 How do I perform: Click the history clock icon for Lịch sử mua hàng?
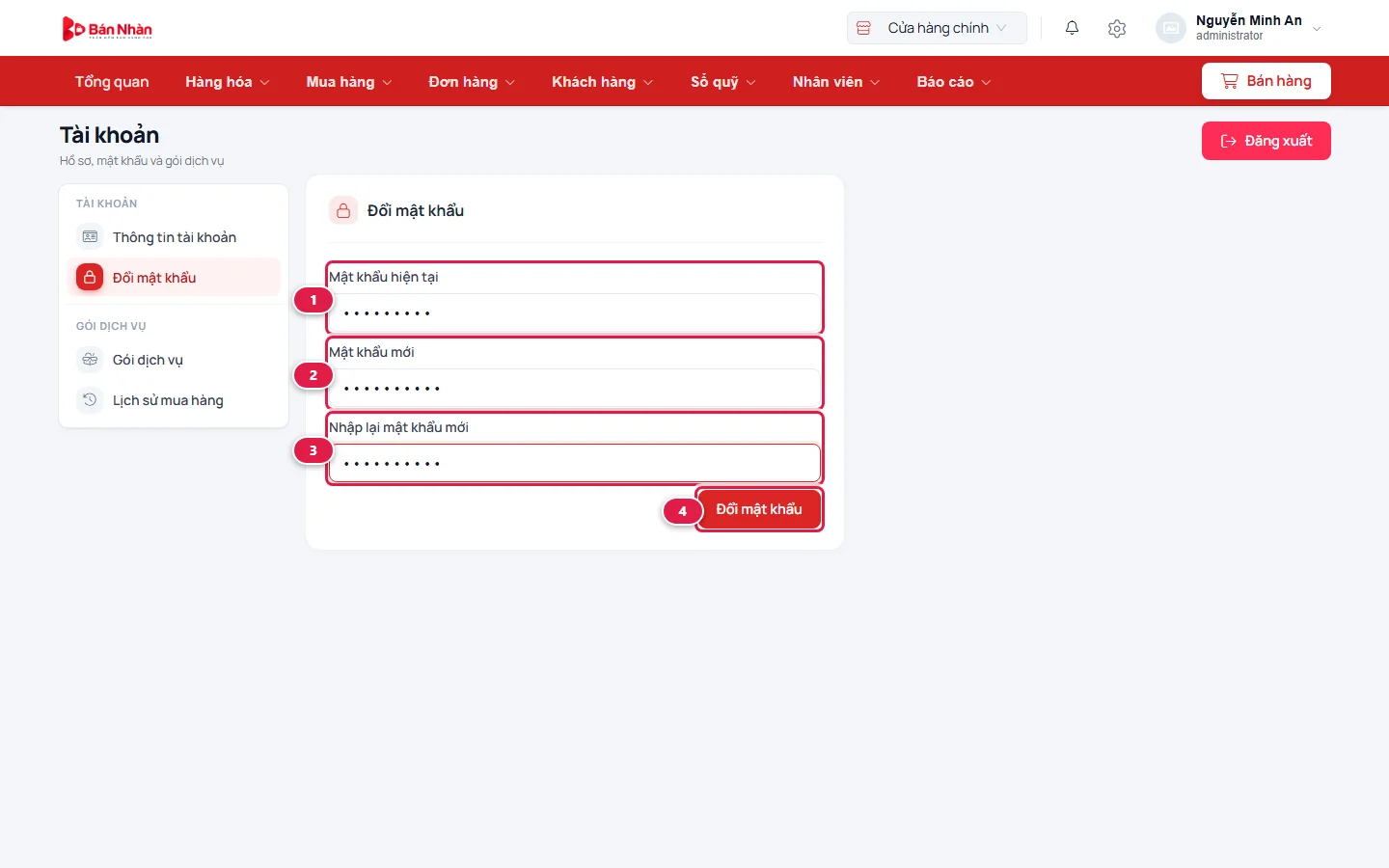click(x=90, y=399)
